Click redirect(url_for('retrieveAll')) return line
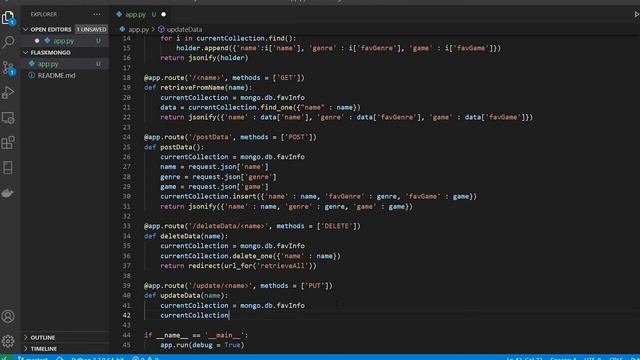 (238, 266)
